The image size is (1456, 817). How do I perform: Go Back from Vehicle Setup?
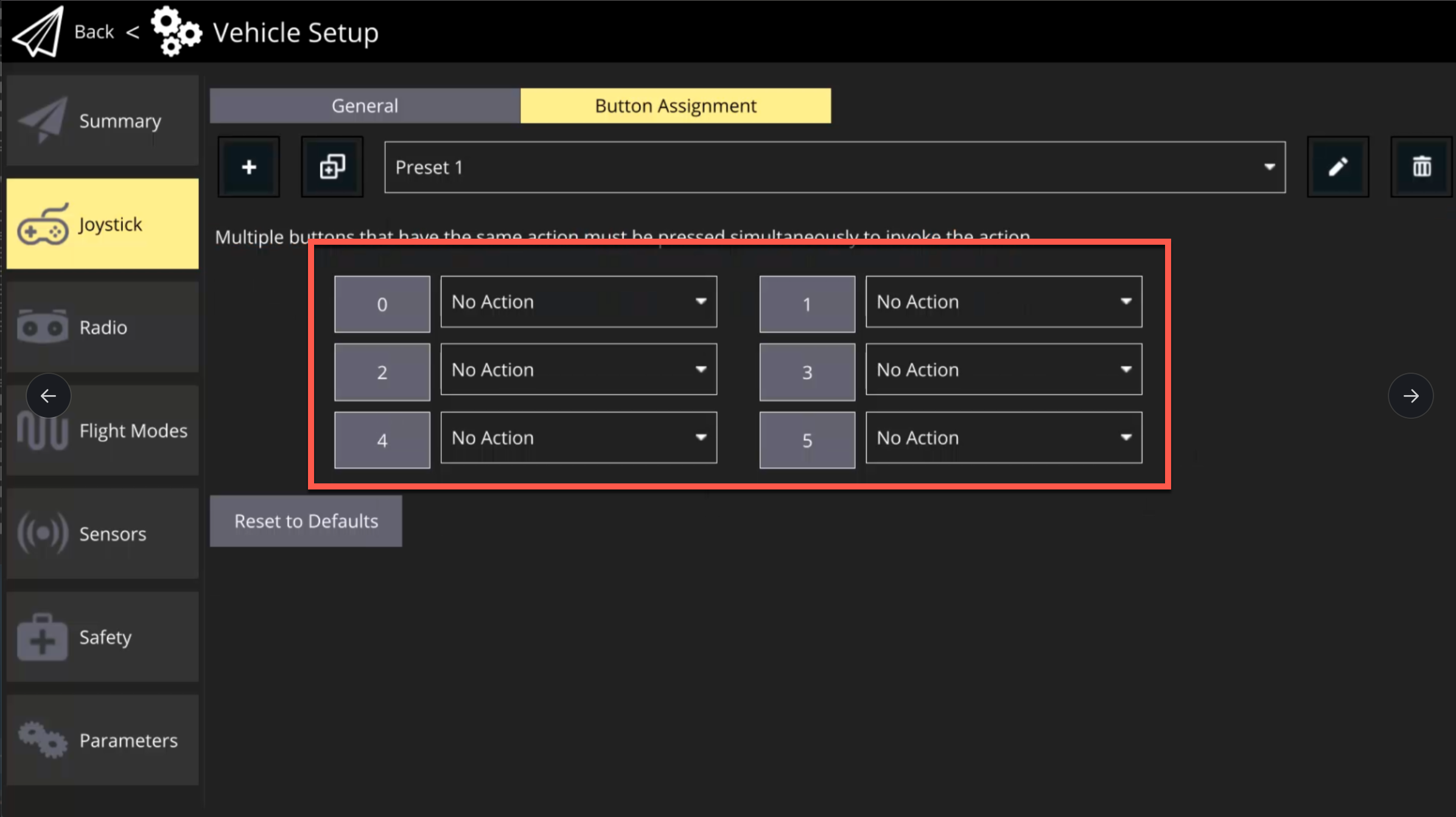tap(94, 32)
